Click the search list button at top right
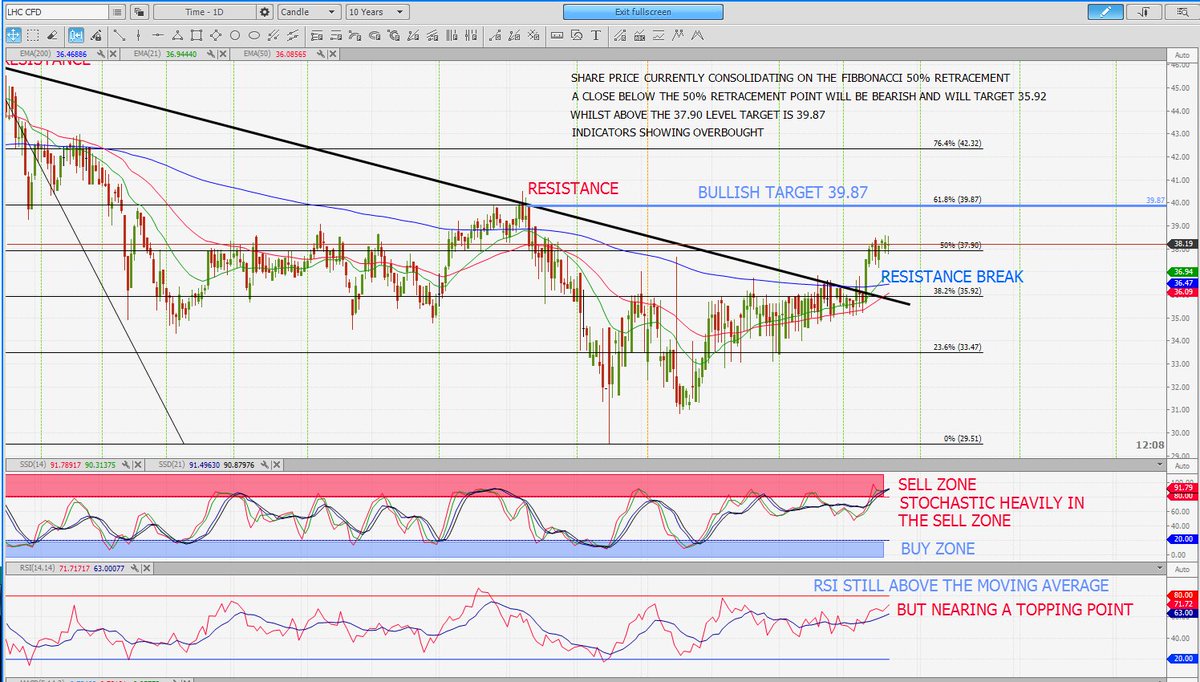The image size is (1200, 682). pos(1182,12)
